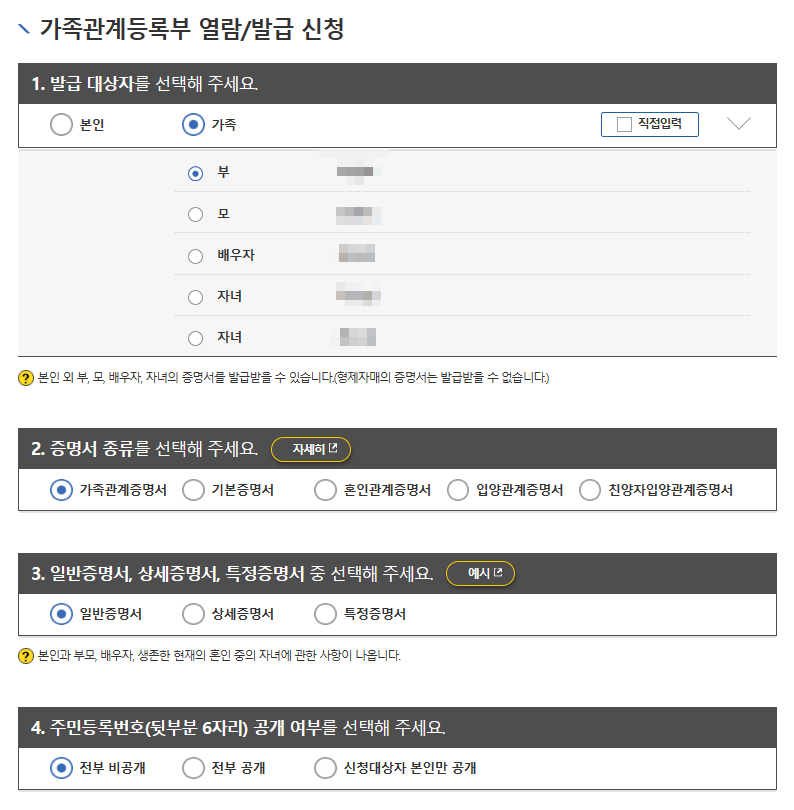
Task: Select 신청대상자 본인만 공개 option
Action: pos(325,767)
